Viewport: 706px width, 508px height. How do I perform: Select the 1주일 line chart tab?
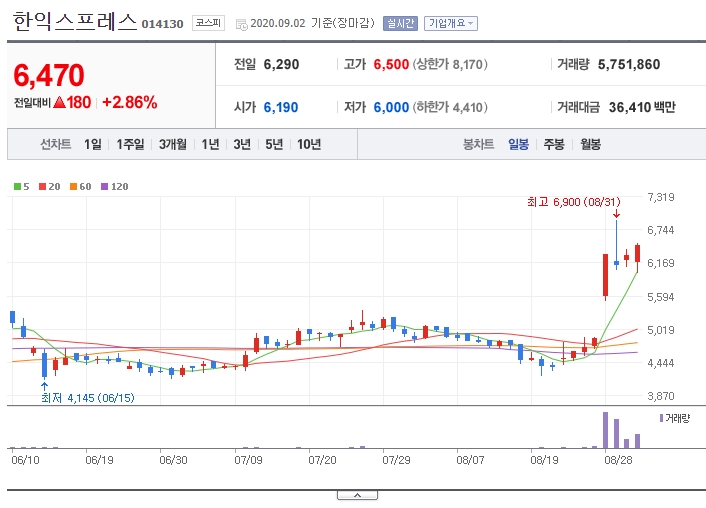[130, 144]
